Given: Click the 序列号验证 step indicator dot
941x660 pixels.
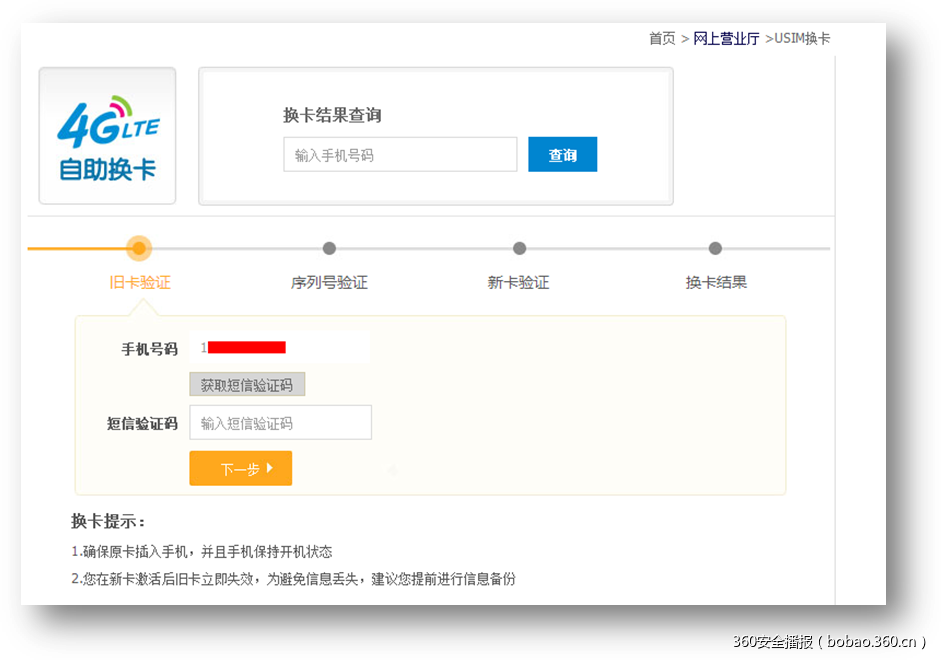Looking at the screenshot, I should pyautogui.click(x=330, y=248).
